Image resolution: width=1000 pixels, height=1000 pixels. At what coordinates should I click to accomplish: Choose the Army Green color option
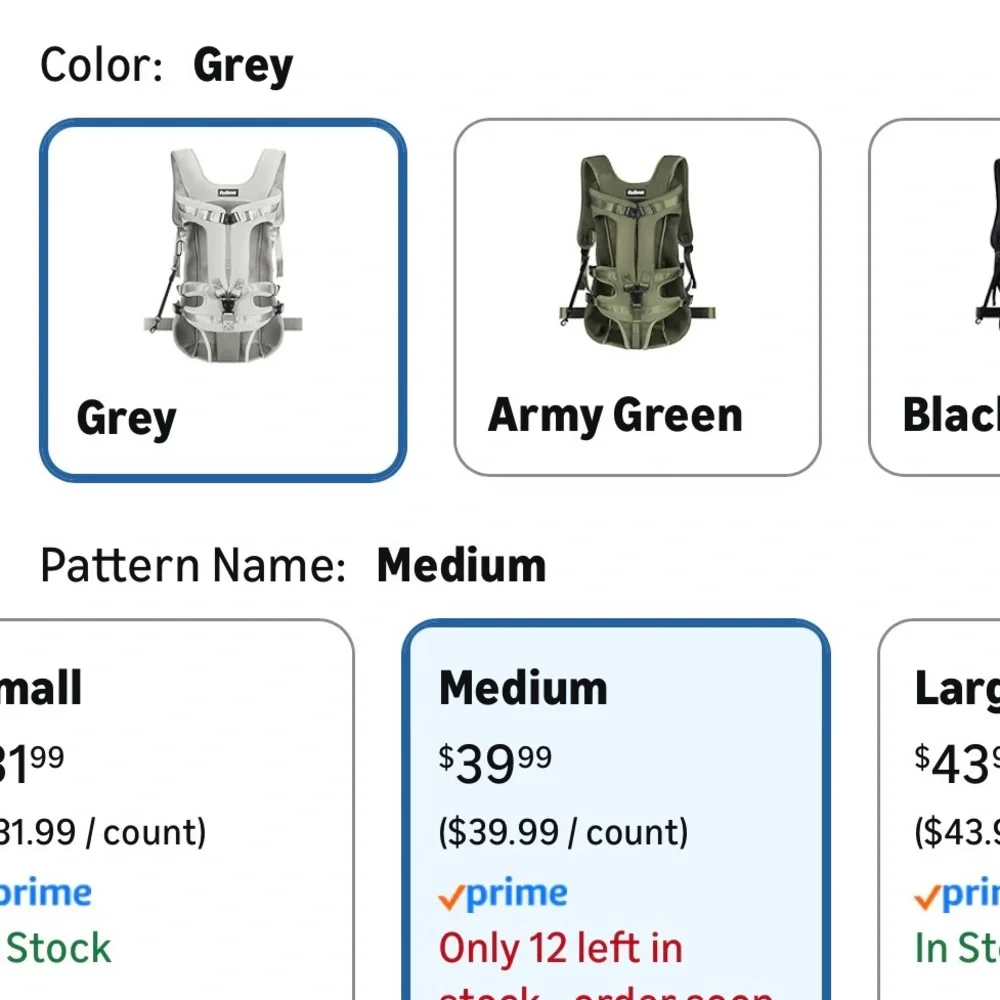coord(637,297)
